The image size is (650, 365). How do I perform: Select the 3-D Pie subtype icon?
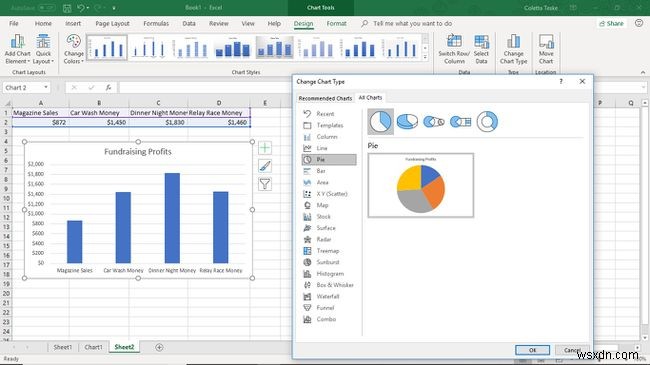(407, 122)
